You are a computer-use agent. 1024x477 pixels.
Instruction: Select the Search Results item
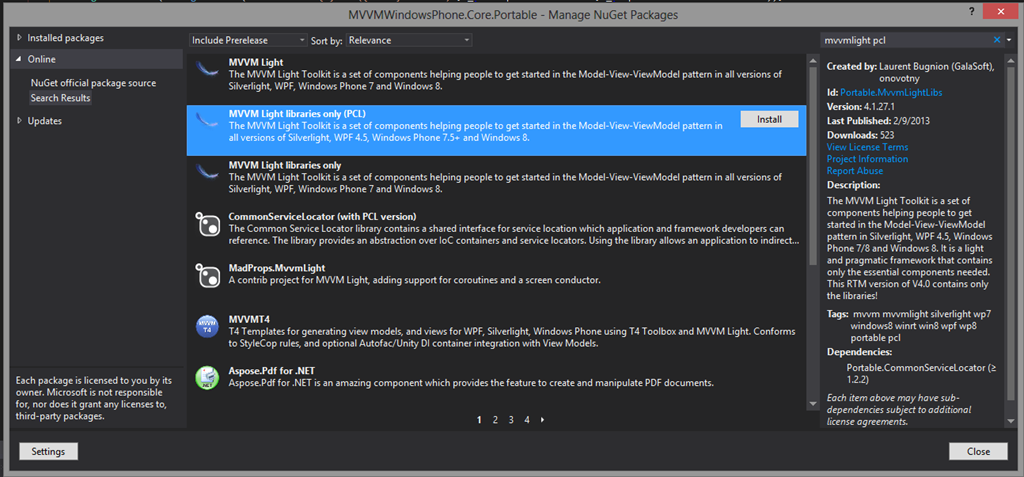[x=60, y=98]
